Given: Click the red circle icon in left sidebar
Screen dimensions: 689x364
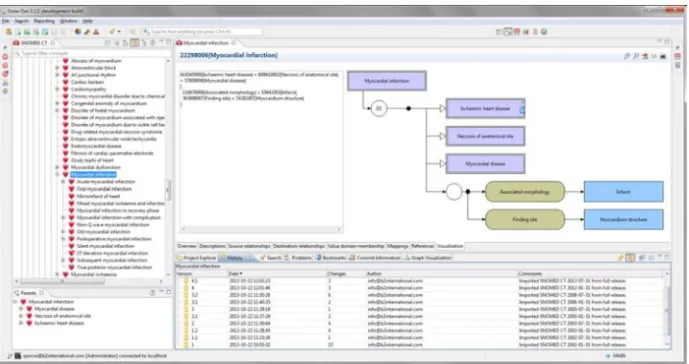Looking at the screenshot, I should pyautogui.click(x=5, y=57).
